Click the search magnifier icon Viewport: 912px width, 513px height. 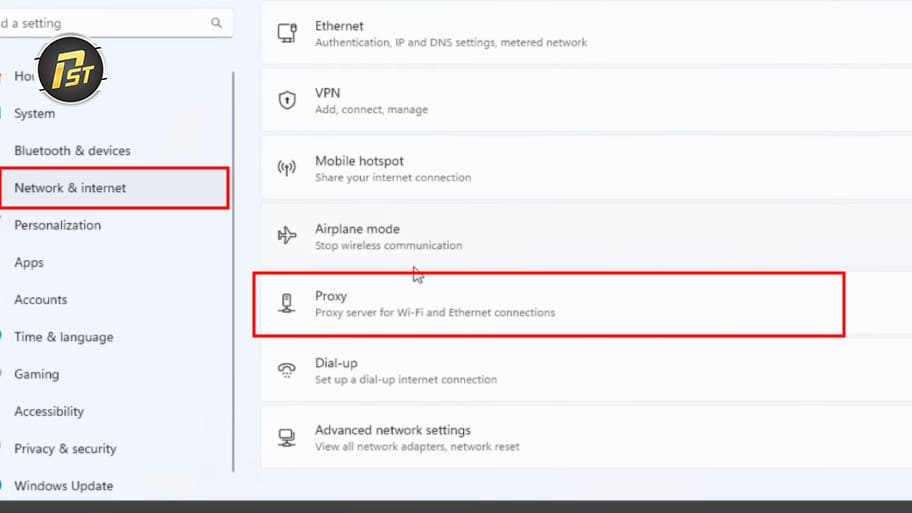click(x=216, y=23)
